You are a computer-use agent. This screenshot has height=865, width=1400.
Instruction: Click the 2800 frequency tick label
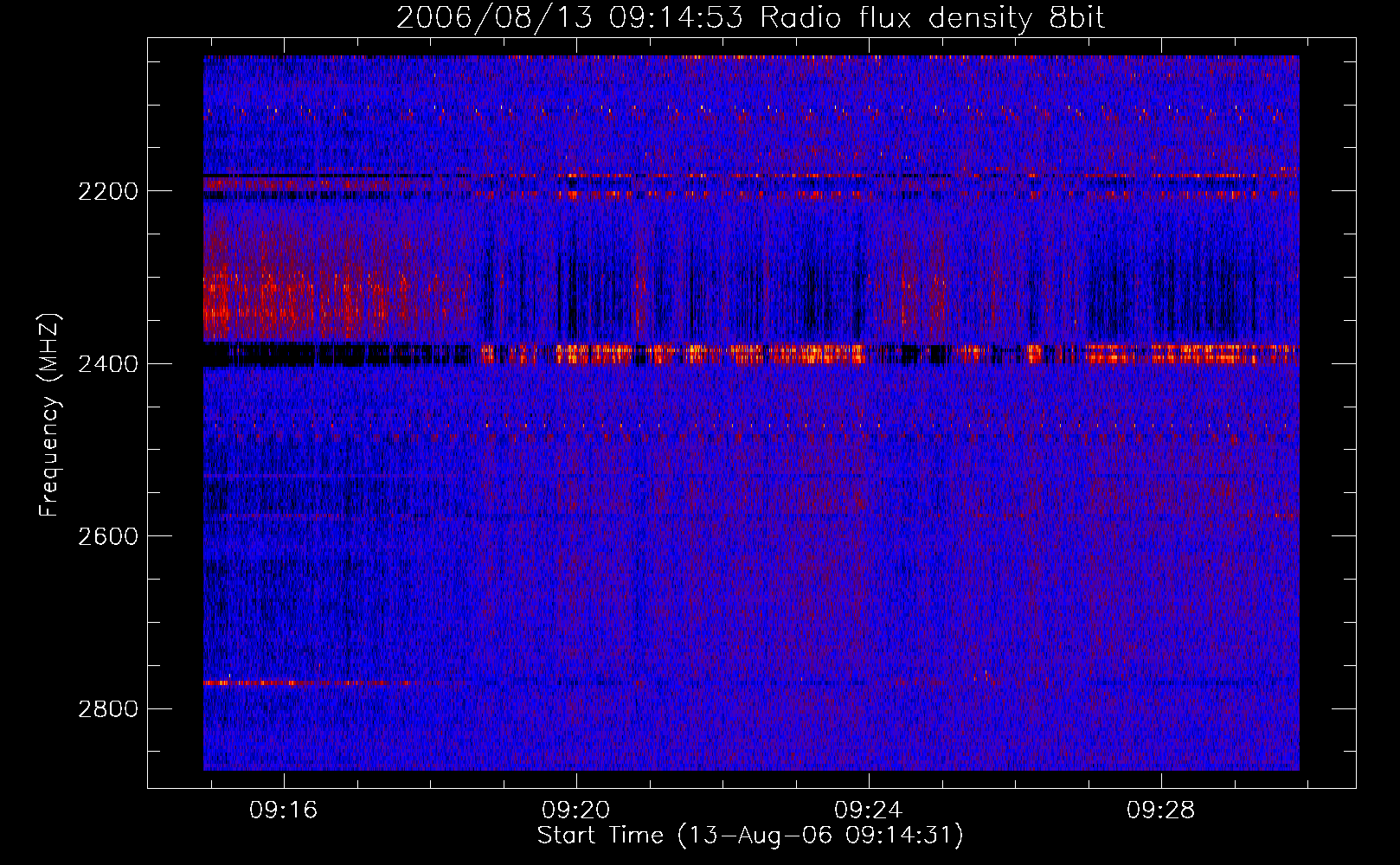coord(108,709)
